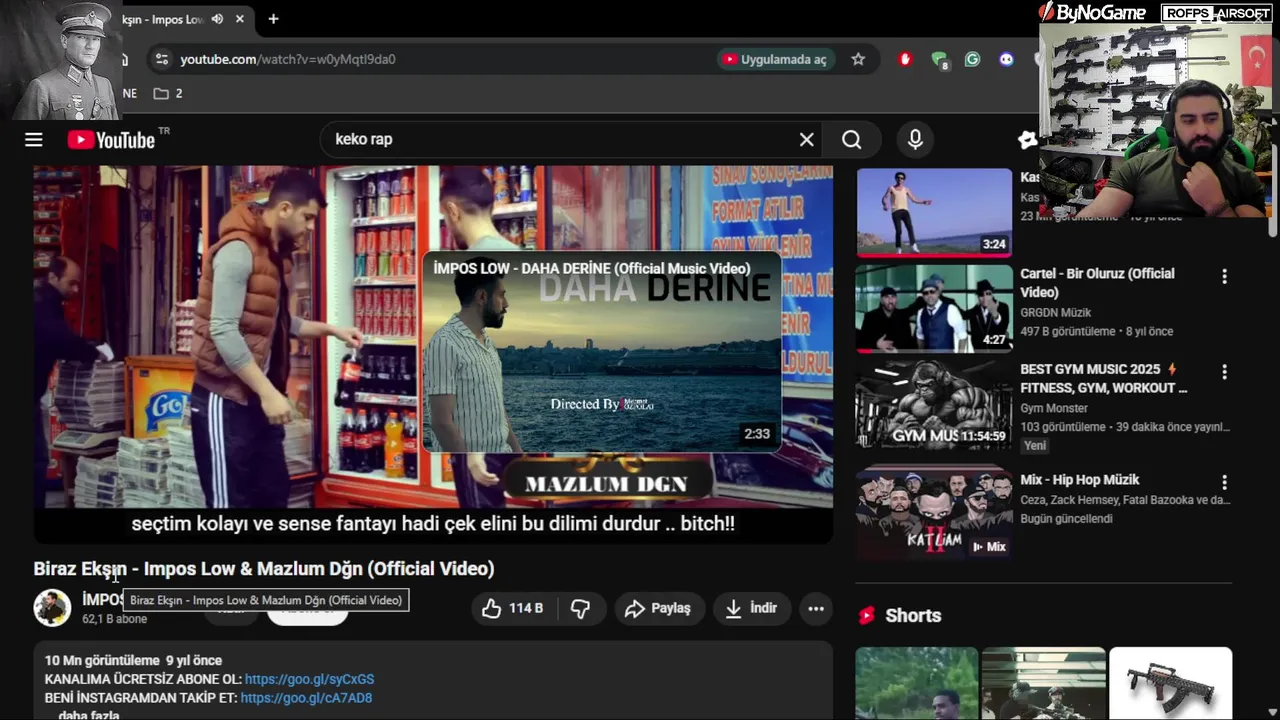Open the first Shorts thumbnail with greenery
This screenshot has width=1280, height=720.
pyautogui.click(x=917, y=683)
